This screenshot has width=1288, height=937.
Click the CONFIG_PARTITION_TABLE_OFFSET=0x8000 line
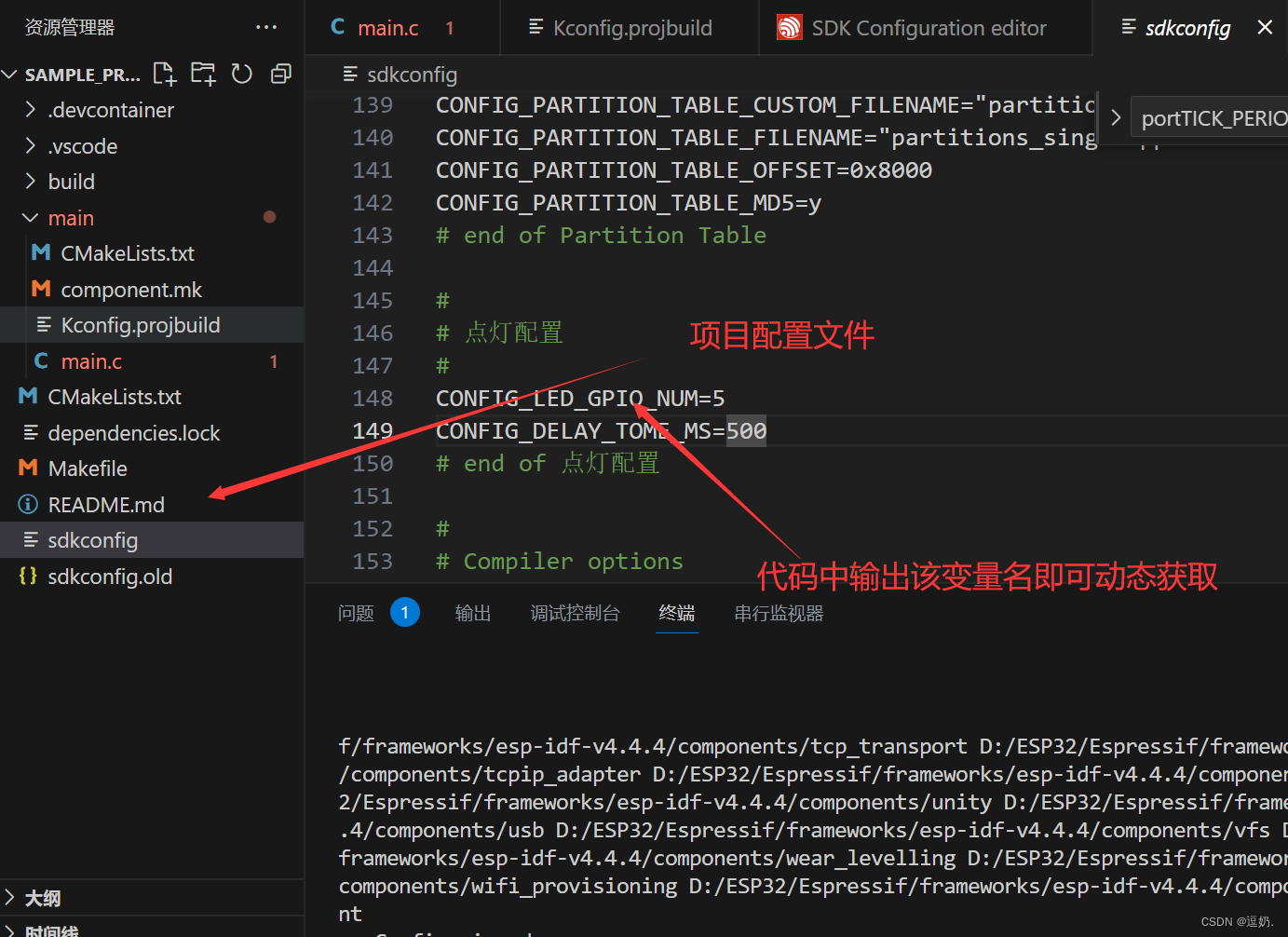684,170
